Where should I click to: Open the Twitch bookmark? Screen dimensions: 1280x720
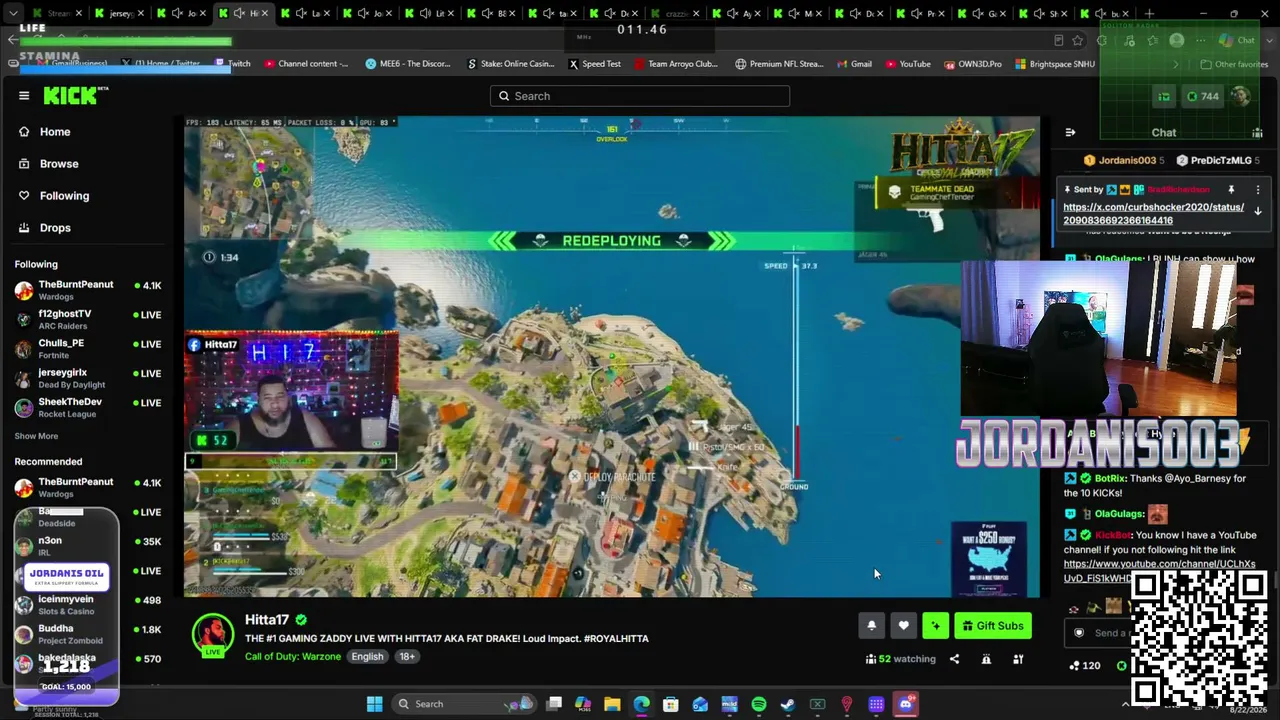[x=233, y=64]
